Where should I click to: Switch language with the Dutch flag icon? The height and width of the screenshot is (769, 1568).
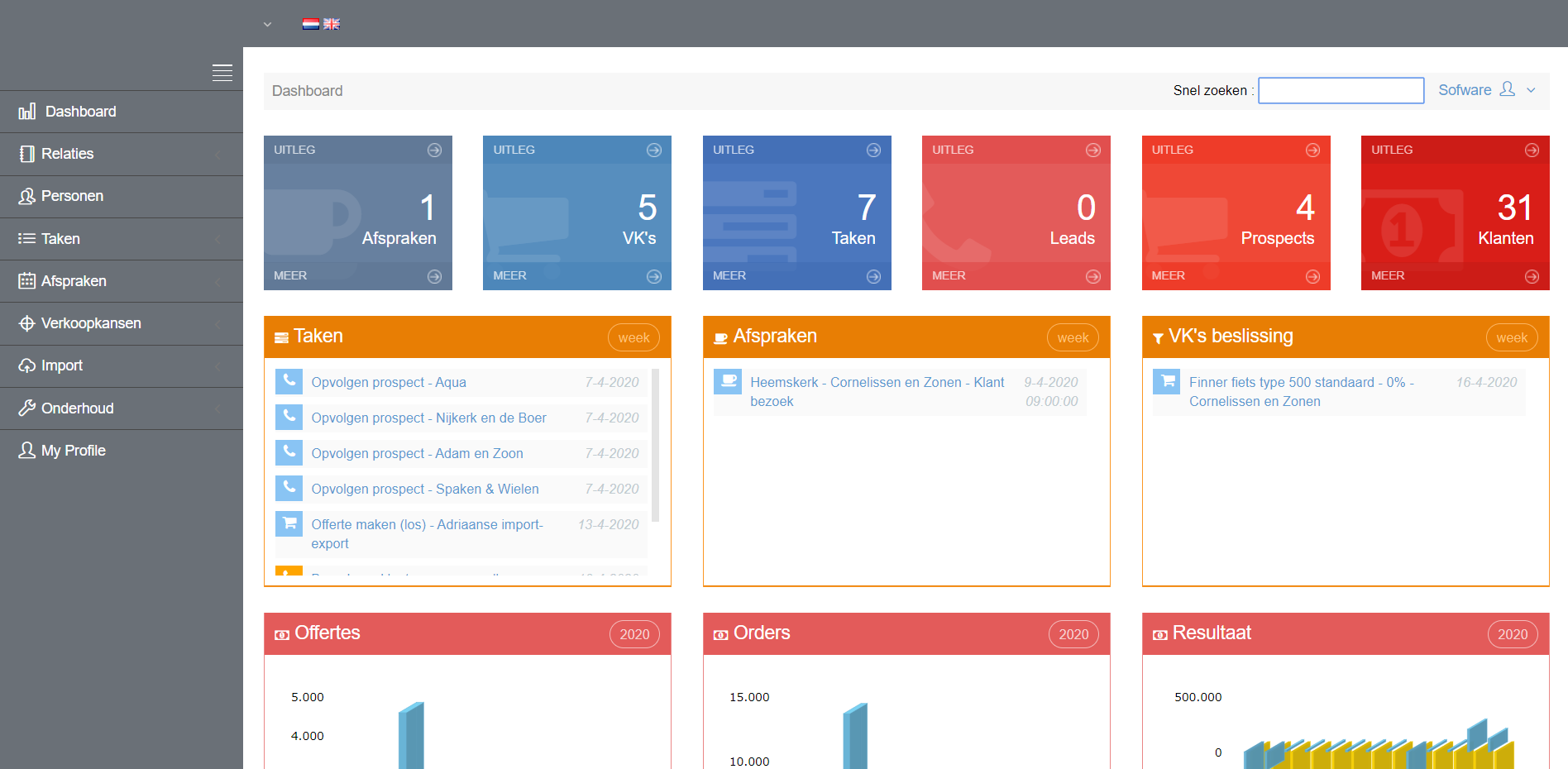[311, 24]
